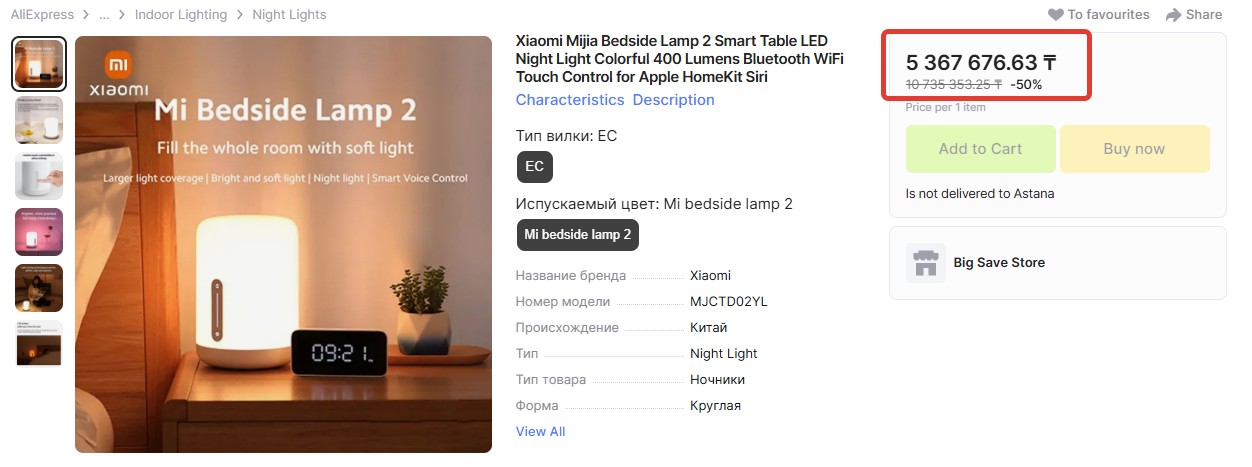This screenshot has height=467, width=1252.
Task: Select the Mi bedside lamp 2 color option
Action: coord(578,235)
